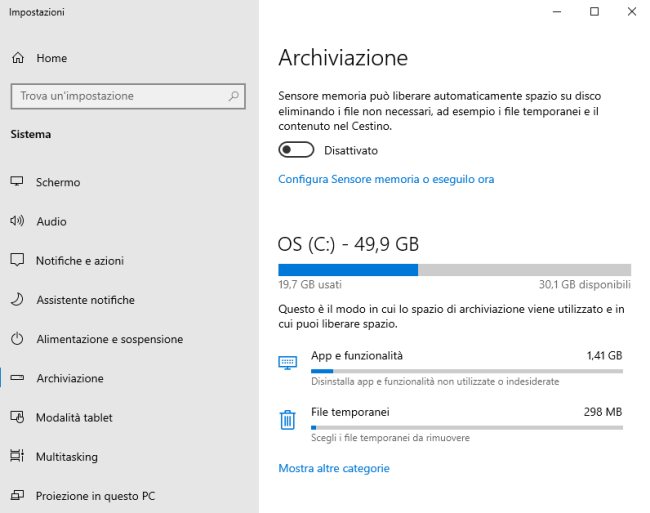This screenshot has width=650, height=513.
Task: Click the 30,1 GB disponibili text
Action: click(585, 284)
